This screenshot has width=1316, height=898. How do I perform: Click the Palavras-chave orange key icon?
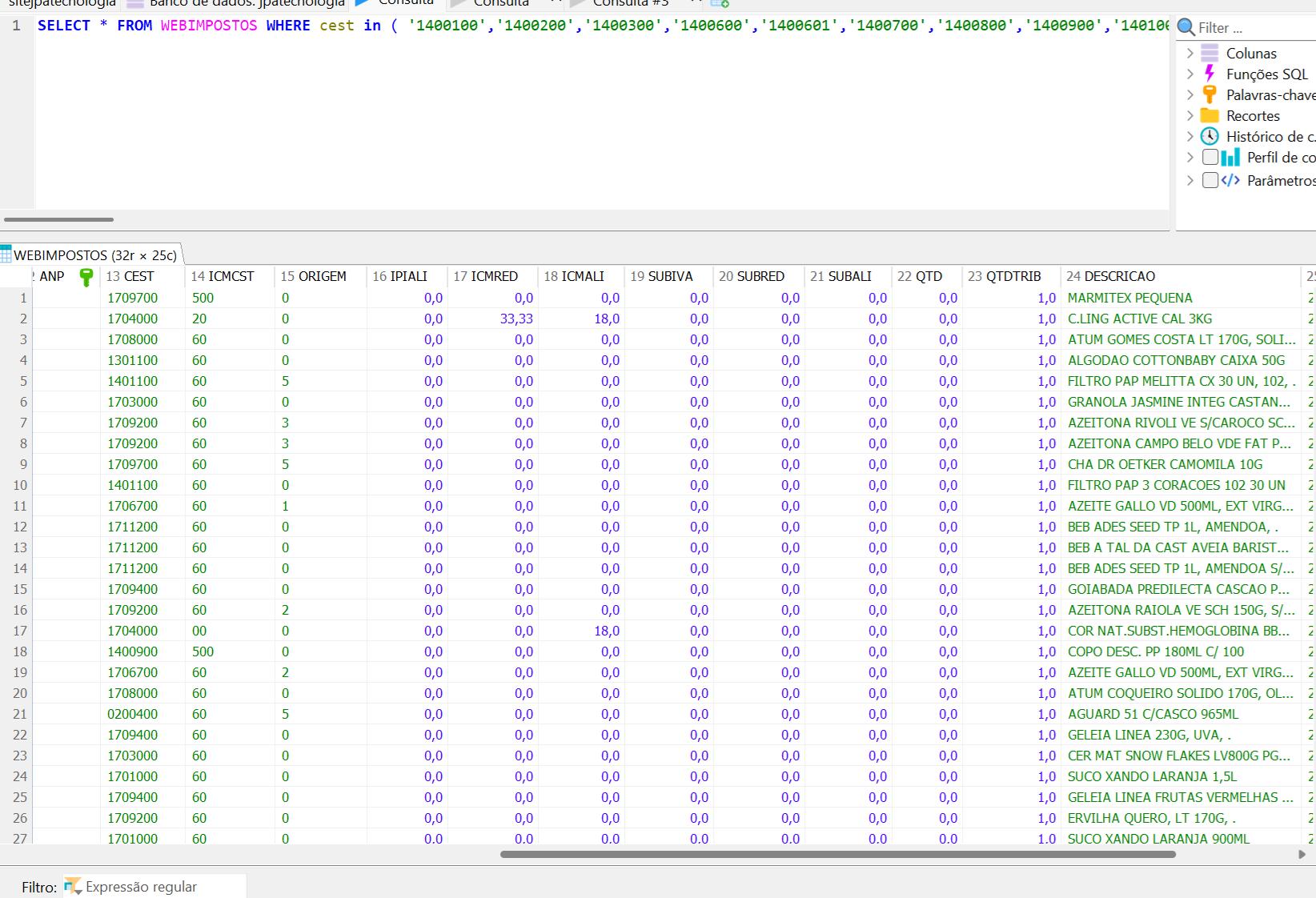click(1210, 95)
